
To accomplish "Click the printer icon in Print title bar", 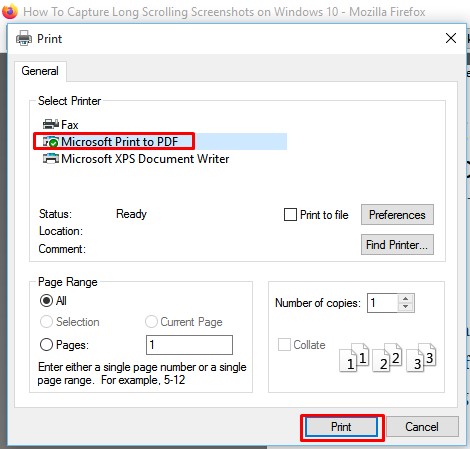I will pos(24,39).
